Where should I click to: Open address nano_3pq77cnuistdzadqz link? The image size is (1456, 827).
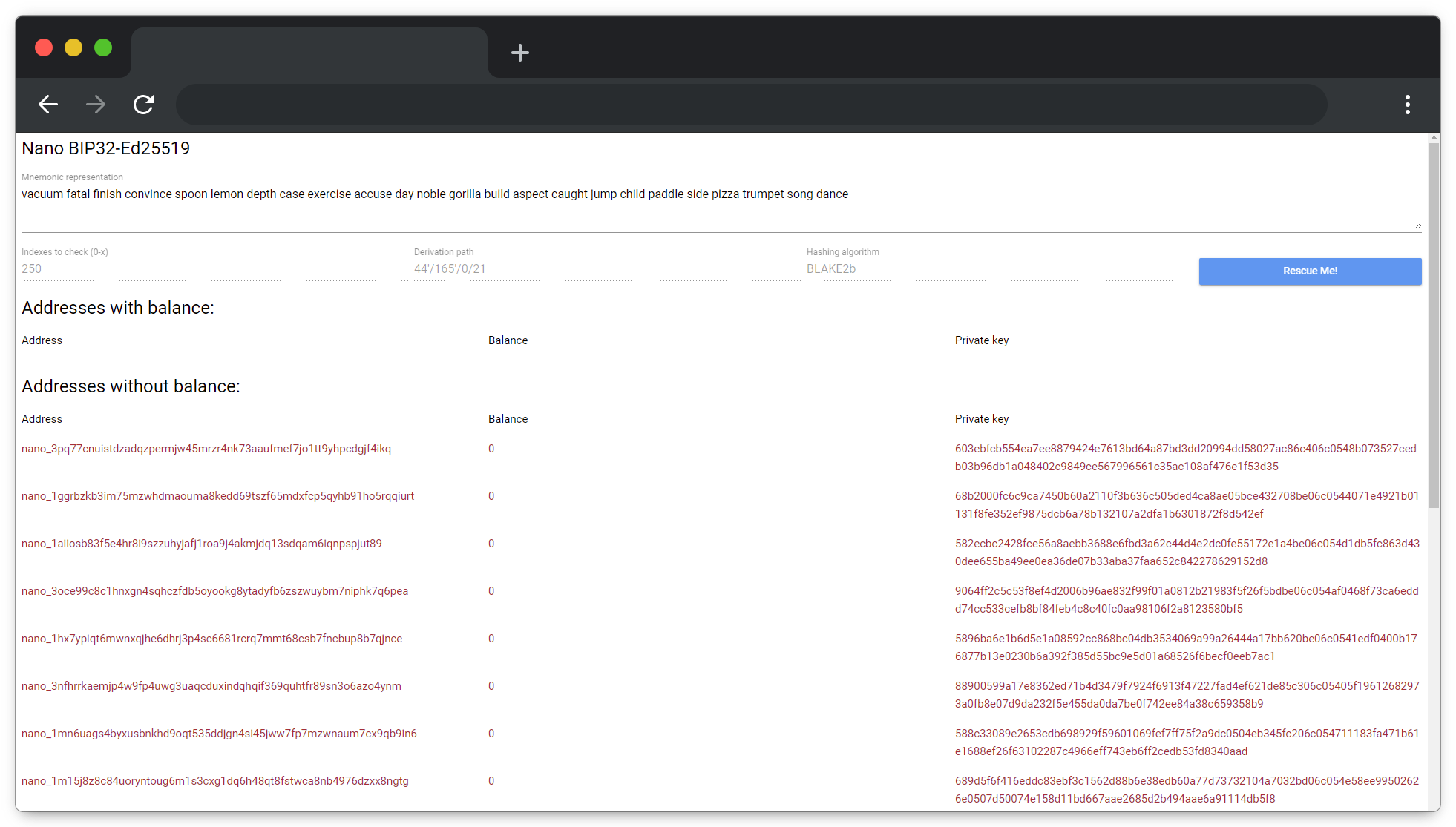(206, 449)
